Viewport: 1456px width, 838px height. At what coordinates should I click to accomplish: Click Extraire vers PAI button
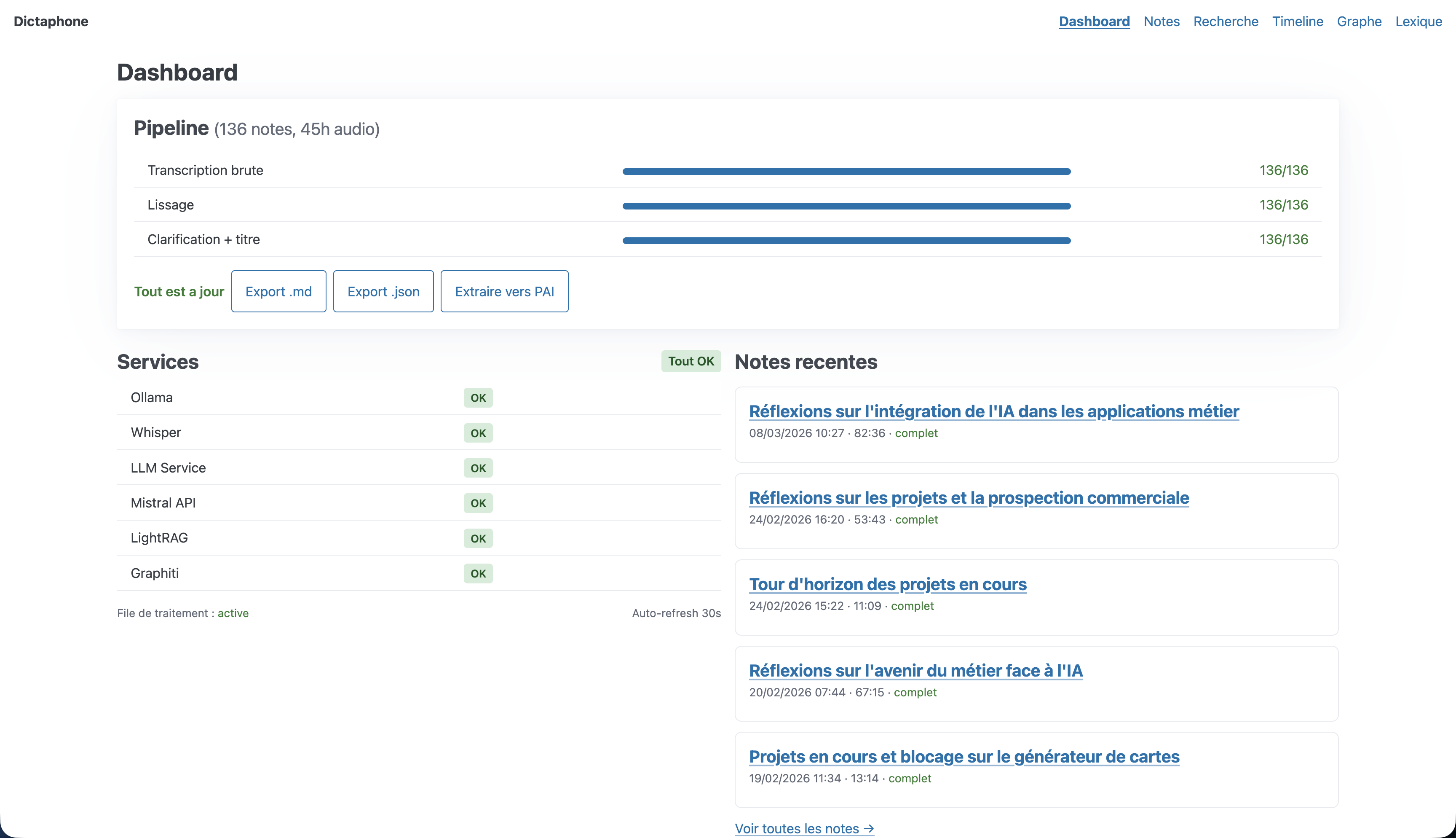point(504,291)
